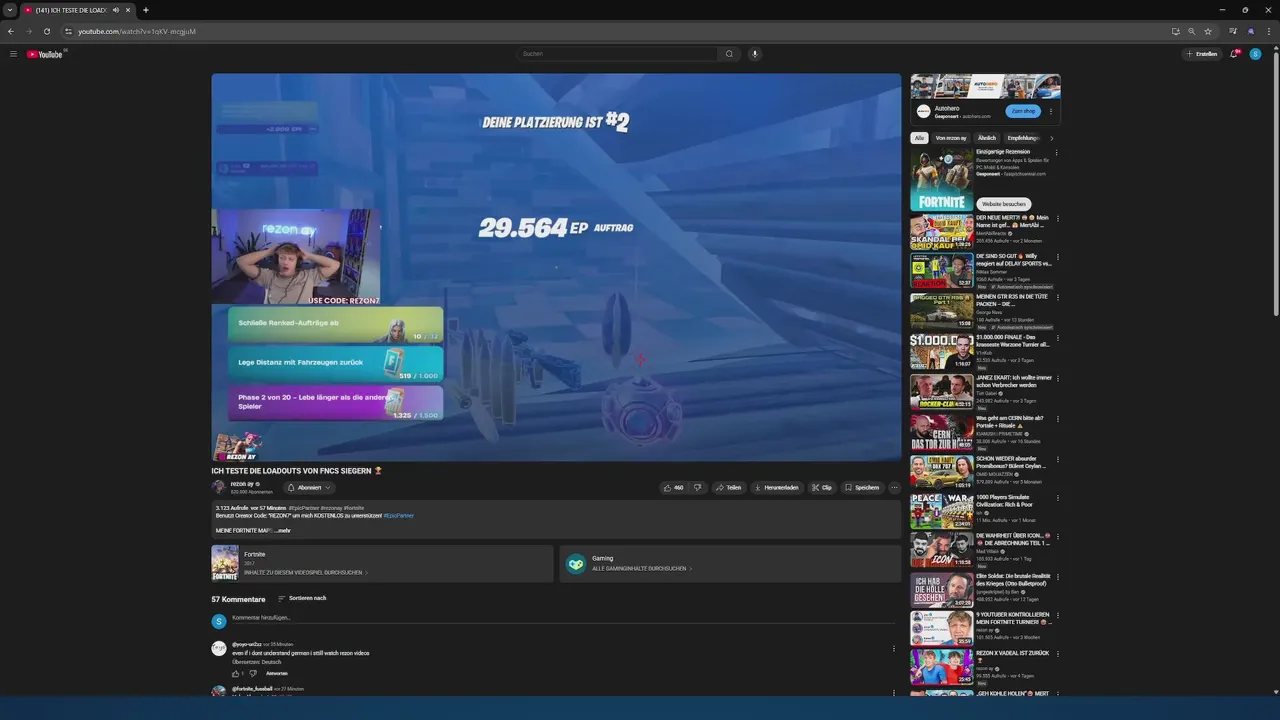Click the Teilen share button
The image size is (1280, 720).
tap(728, 488)
